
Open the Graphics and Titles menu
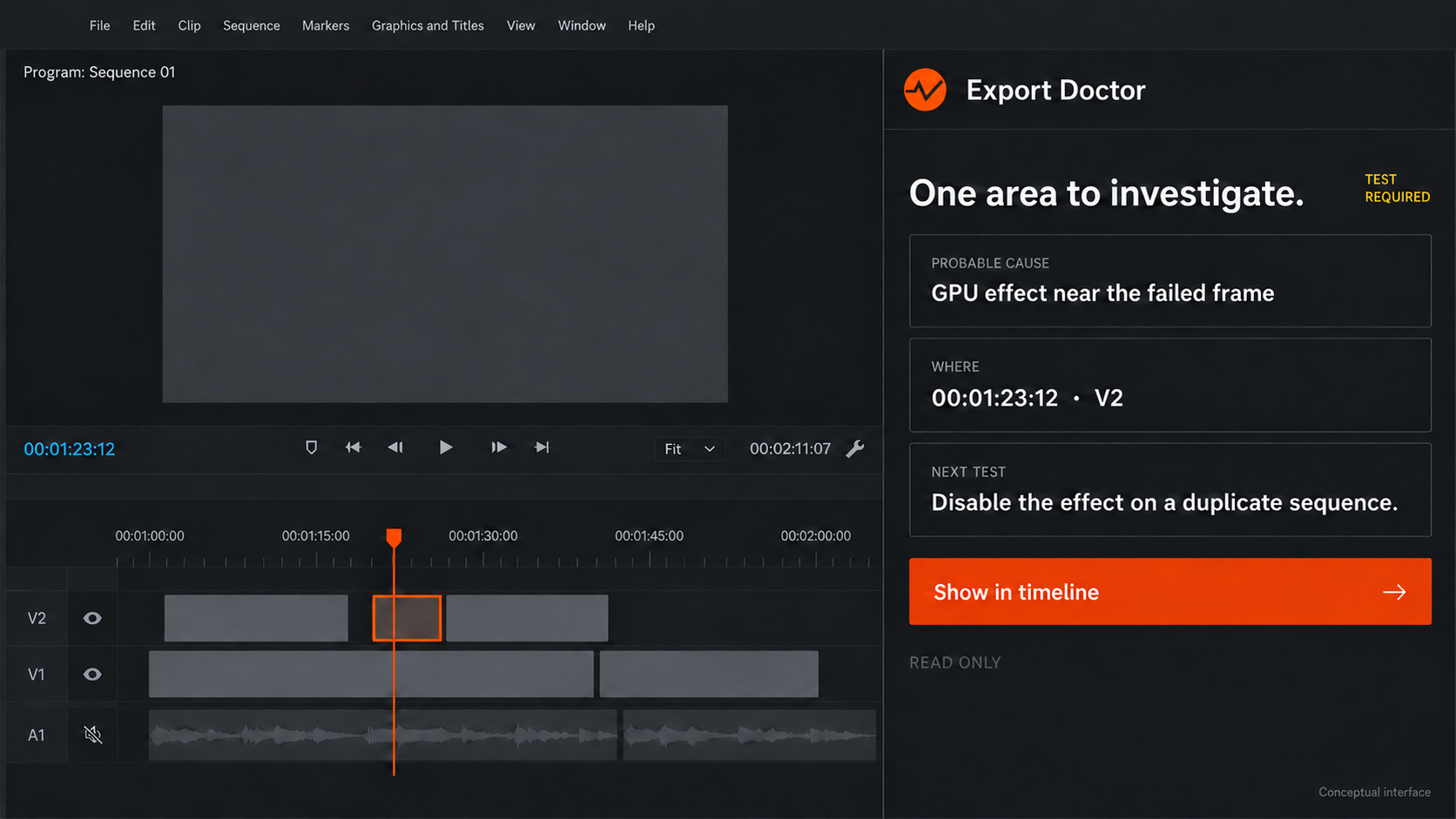428,25
